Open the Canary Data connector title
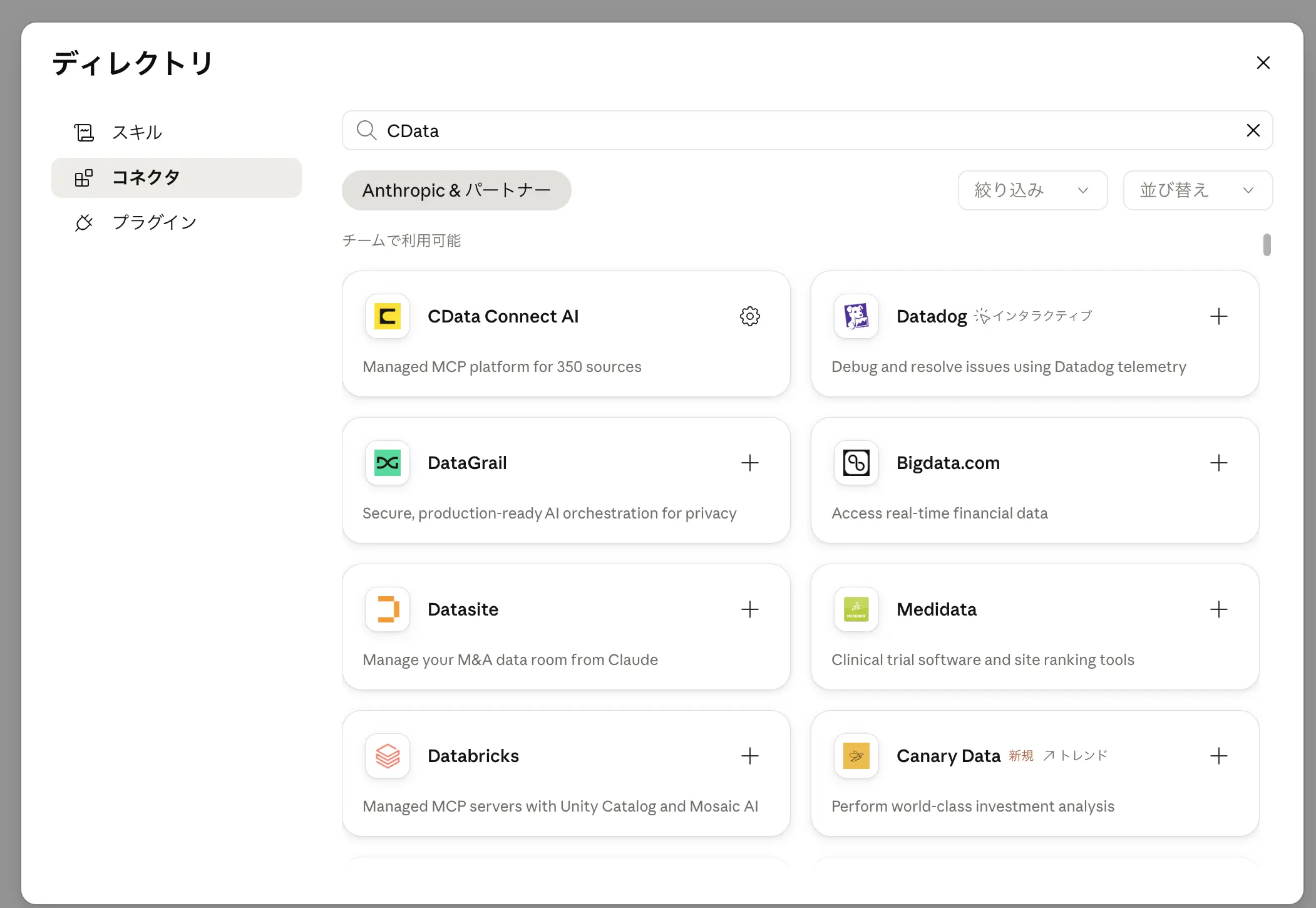The width and height of the screenshot is (1316, 908). pyautogui.click(x=948, y=756)
